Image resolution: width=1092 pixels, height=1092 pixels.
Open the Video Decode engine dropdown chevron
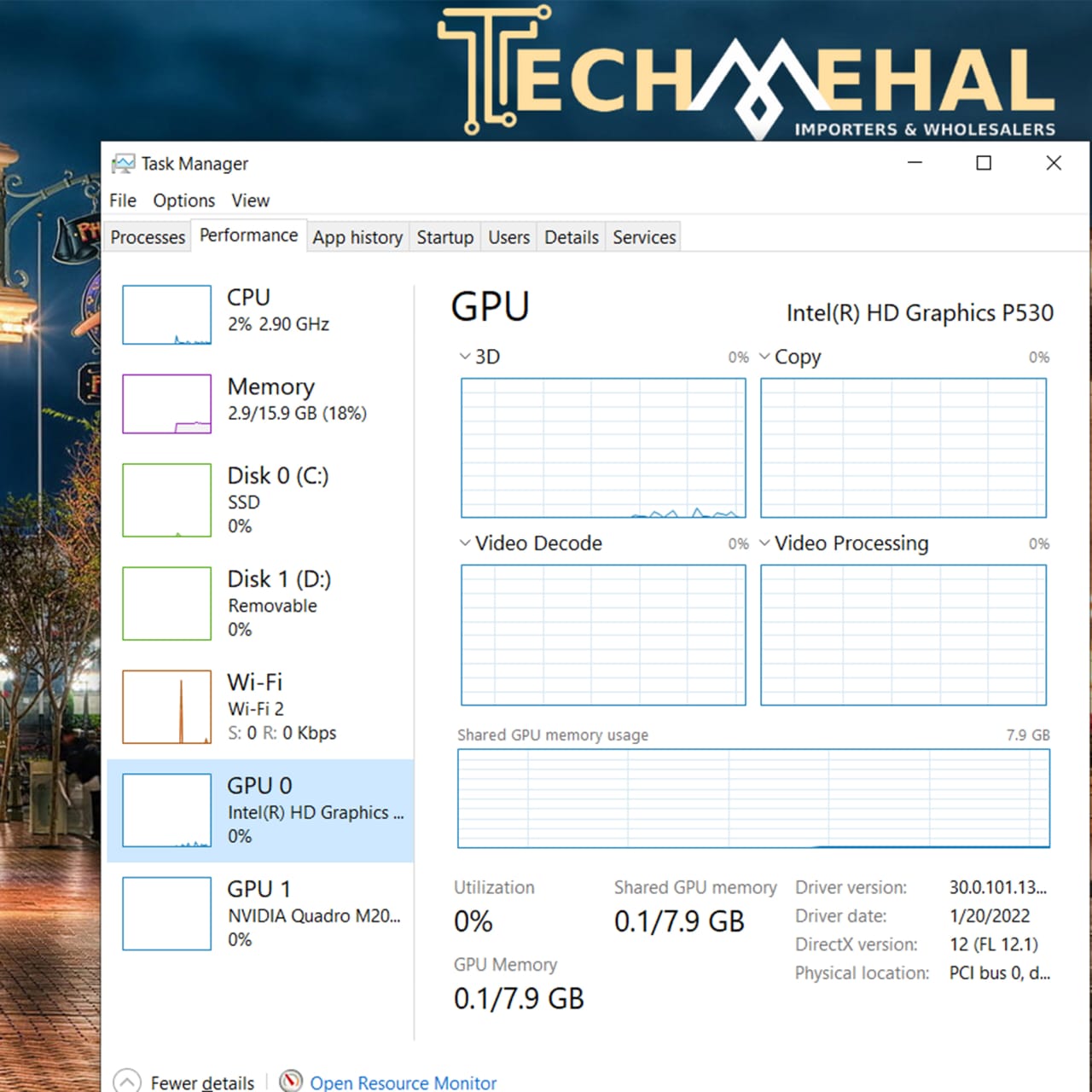pyautogui.click(x=465, y=543)
